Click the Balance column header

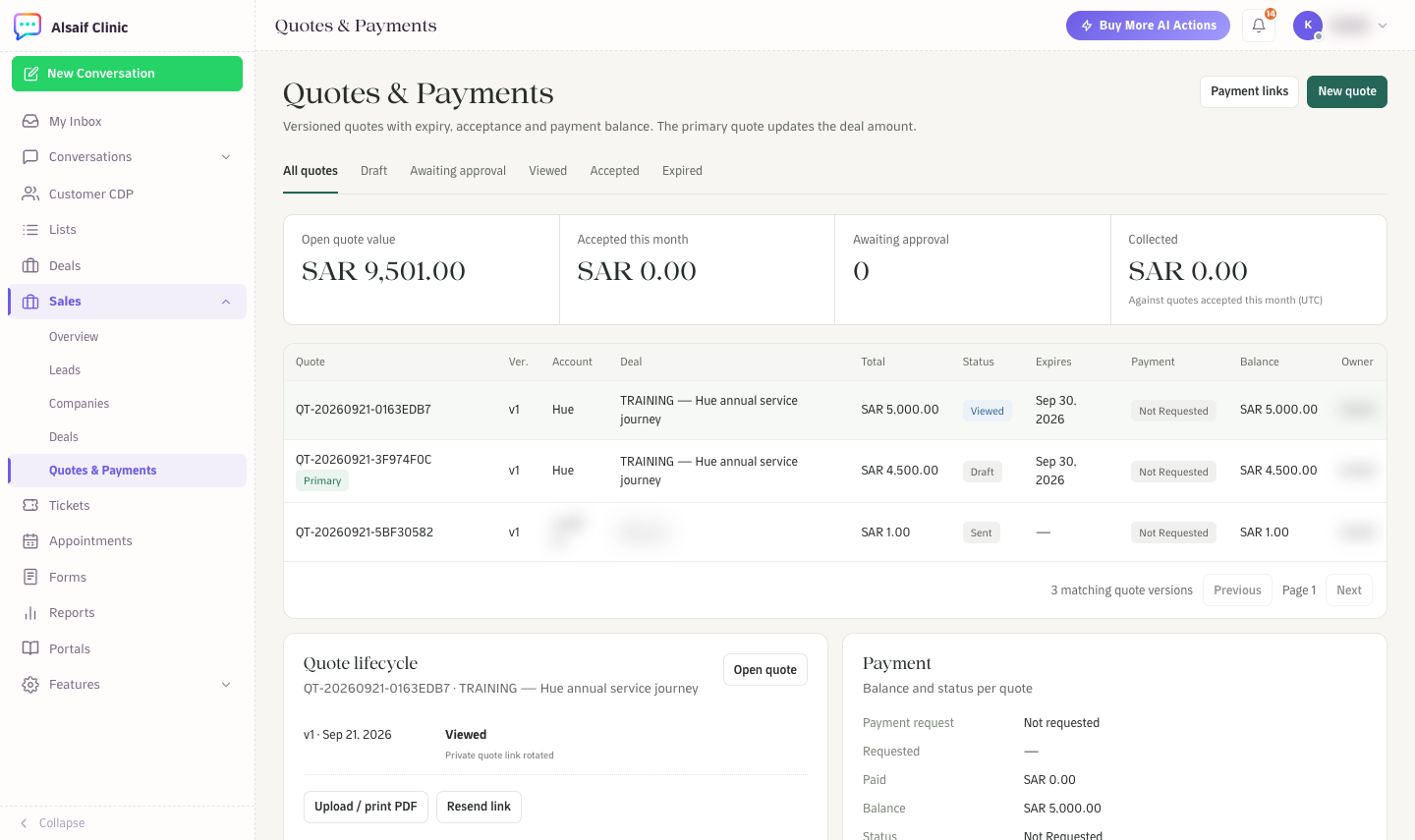pos(1259,362)
